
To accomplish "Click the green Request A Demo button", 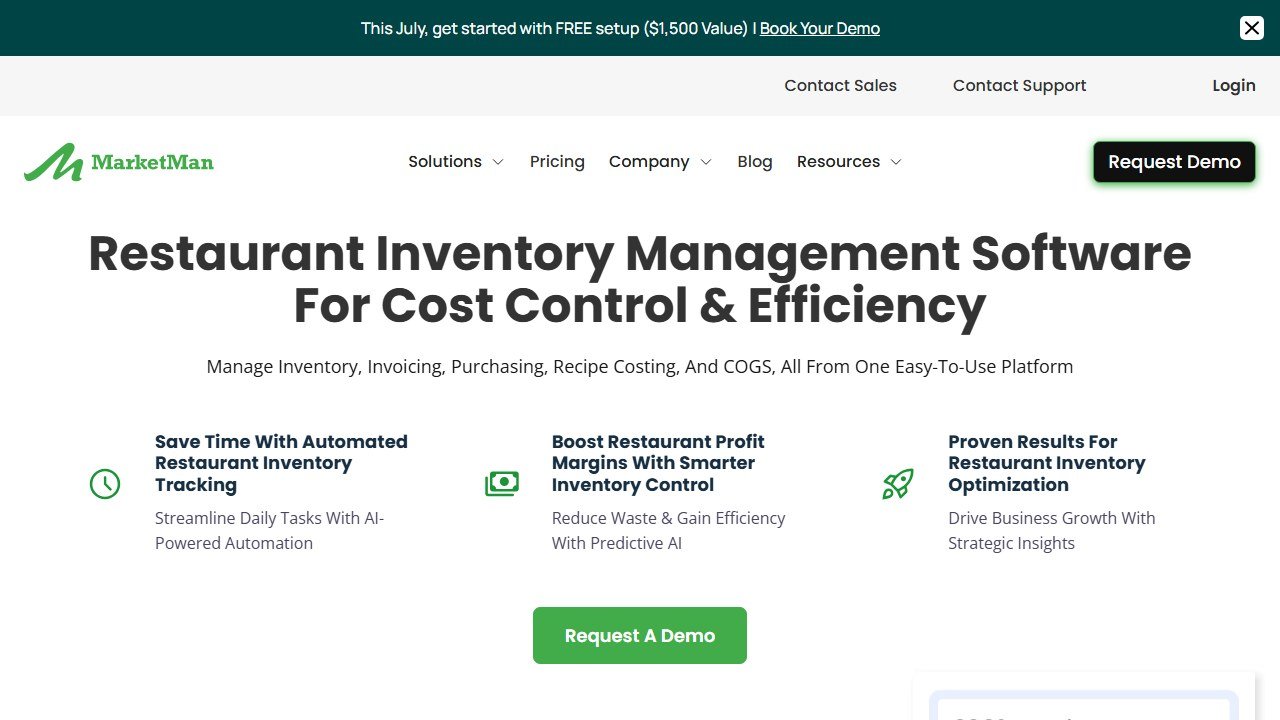I will point(640,635).
